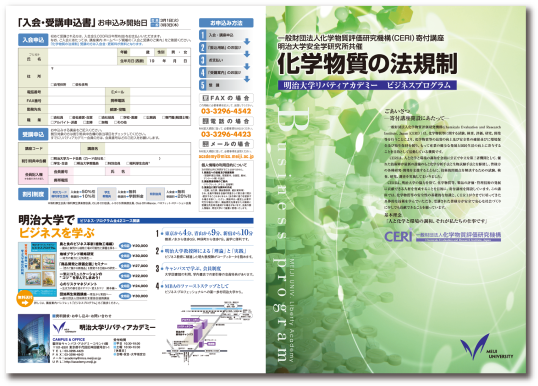The height and width of the screenshot is (386, 538).
Task: Click the blue down arrow after step 1
Action: 247,42
